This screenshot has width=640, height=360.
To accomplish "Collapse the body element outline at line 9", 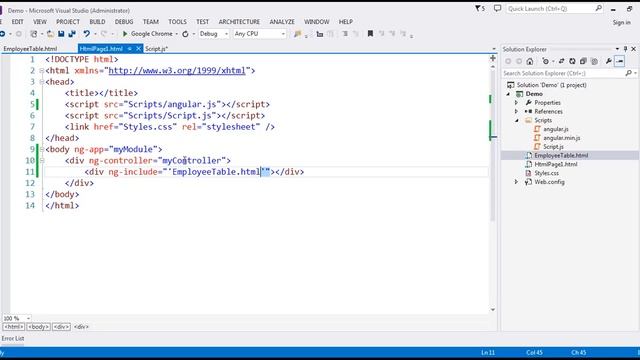I will (42, 149).
